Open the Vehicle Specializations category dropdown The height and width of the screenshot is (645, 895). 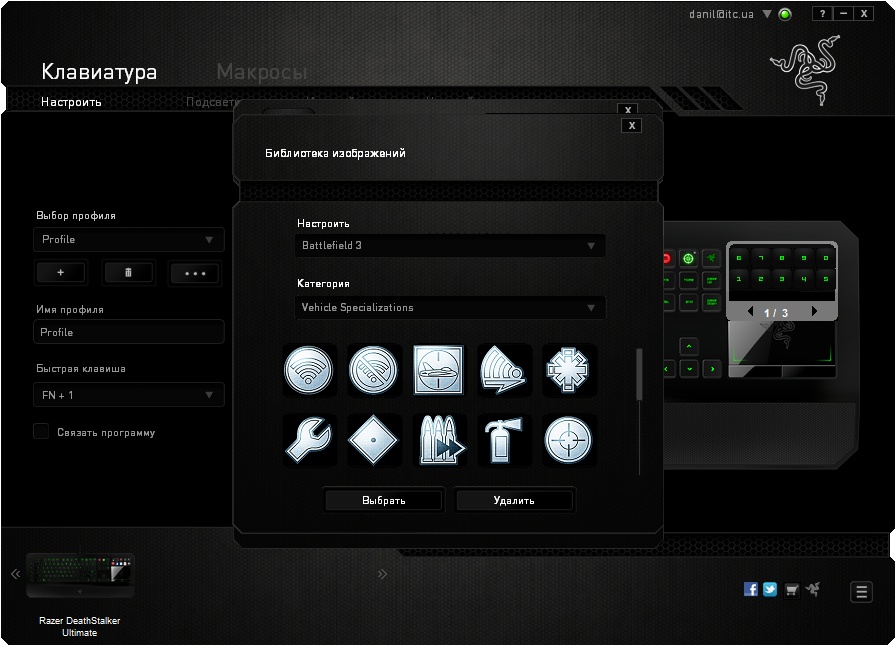pyautogui.click(x=450, y=308)
